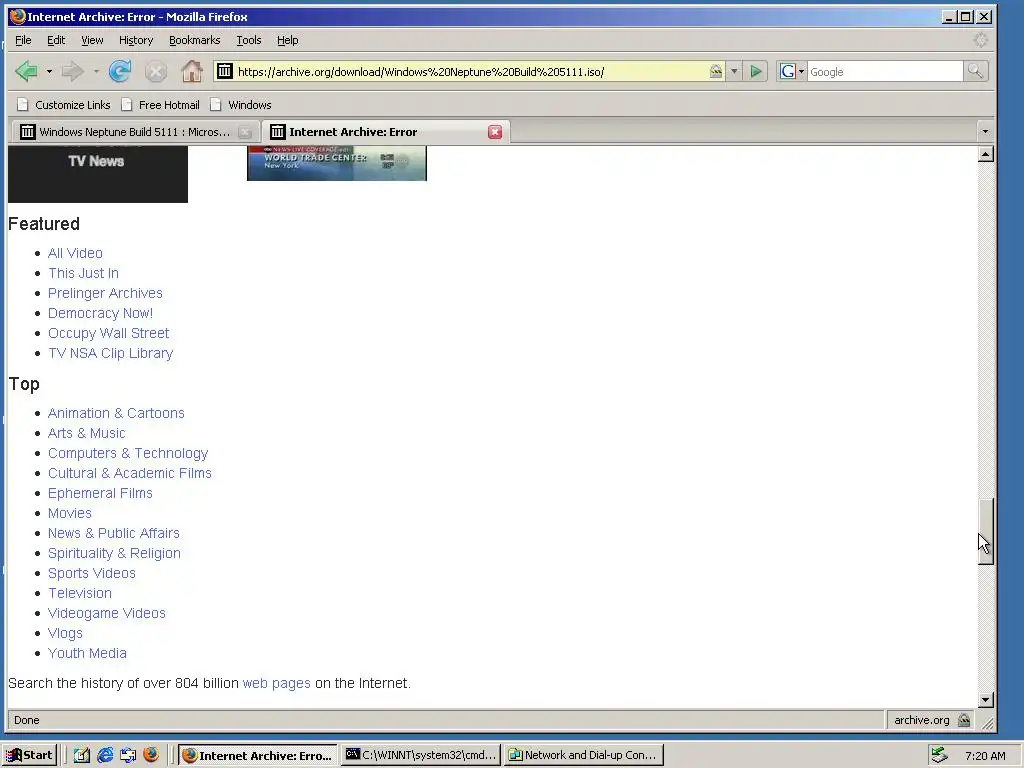Click the World Trade Center video thumbnail
Screen dimensions: 1024x768
[x=337, y=163]
